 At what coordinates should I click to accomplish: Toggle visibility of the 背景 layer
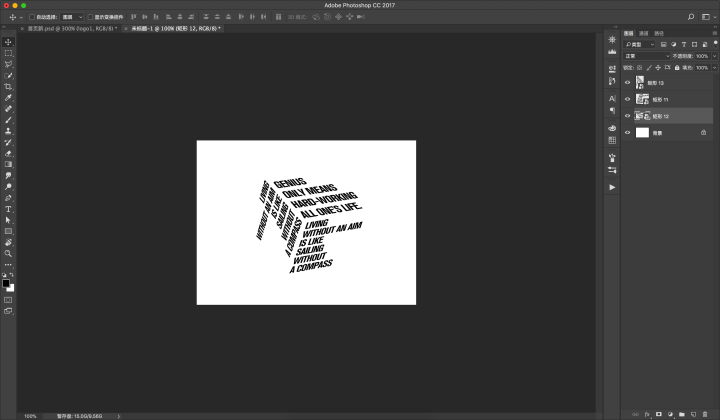pyautogui.click(x=627, y=132)
